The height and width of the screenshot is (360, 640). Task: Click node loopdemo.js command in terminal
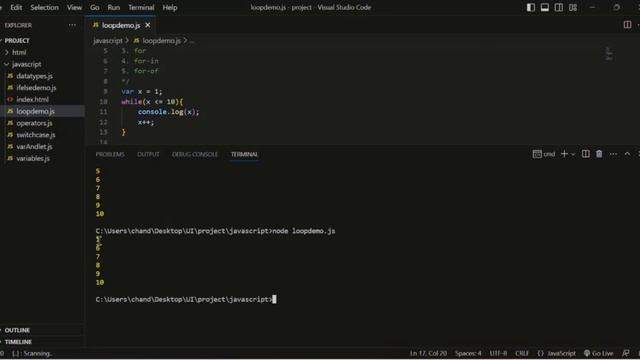click(x=304, y=231)
